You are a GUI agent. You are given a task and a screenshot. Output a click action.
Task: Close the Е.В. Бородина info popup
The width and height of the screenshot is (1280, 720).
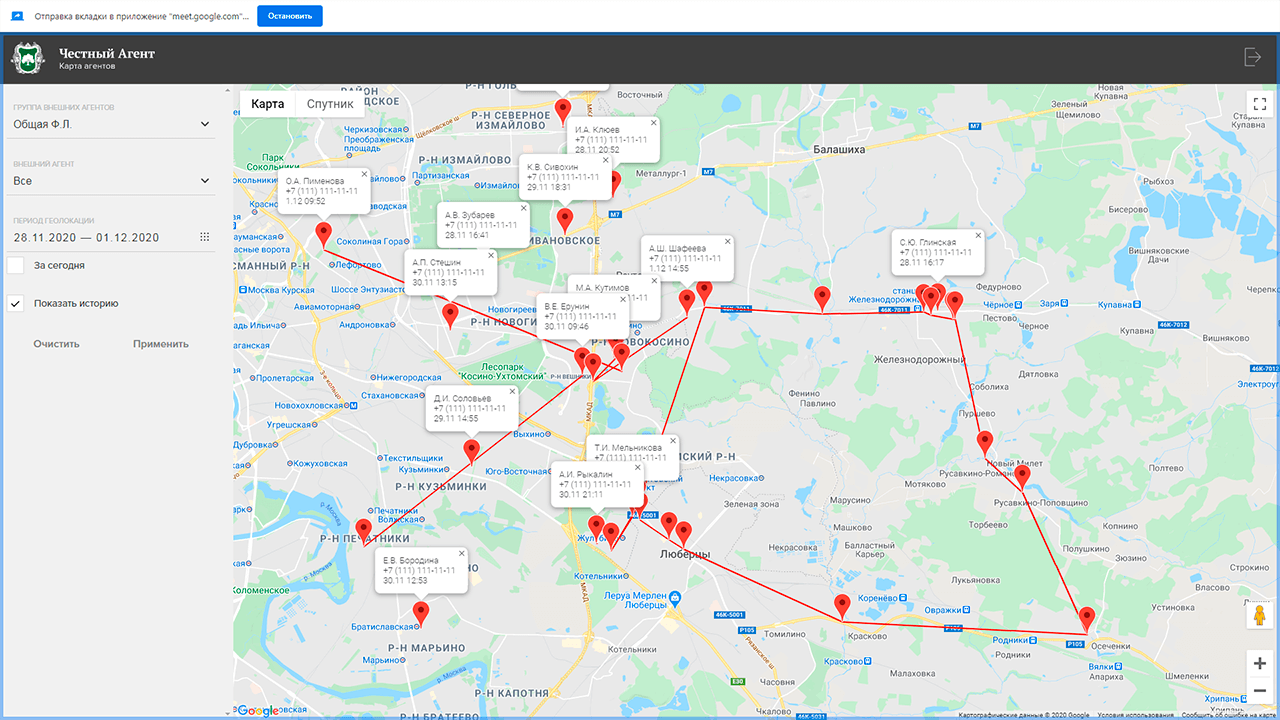pos(461,554)
